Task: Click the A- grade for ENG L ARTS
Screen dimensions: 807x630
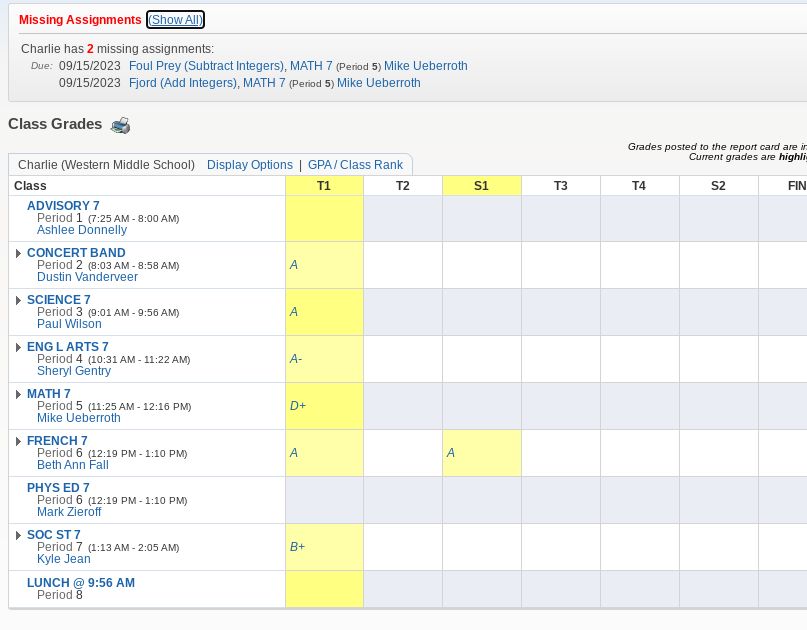Action: (296, 359)
